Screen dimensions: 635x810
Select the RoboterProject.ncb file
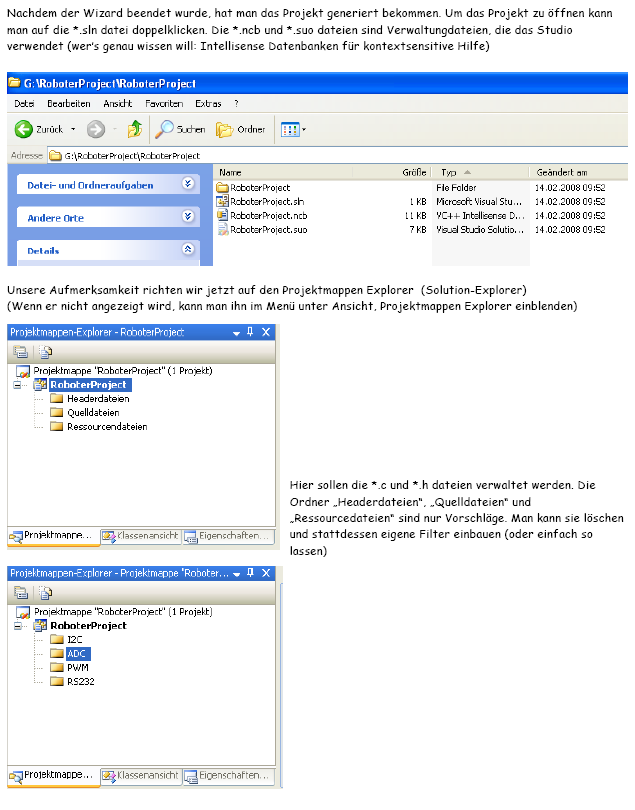pyautogui.click(x=268, y=215)
